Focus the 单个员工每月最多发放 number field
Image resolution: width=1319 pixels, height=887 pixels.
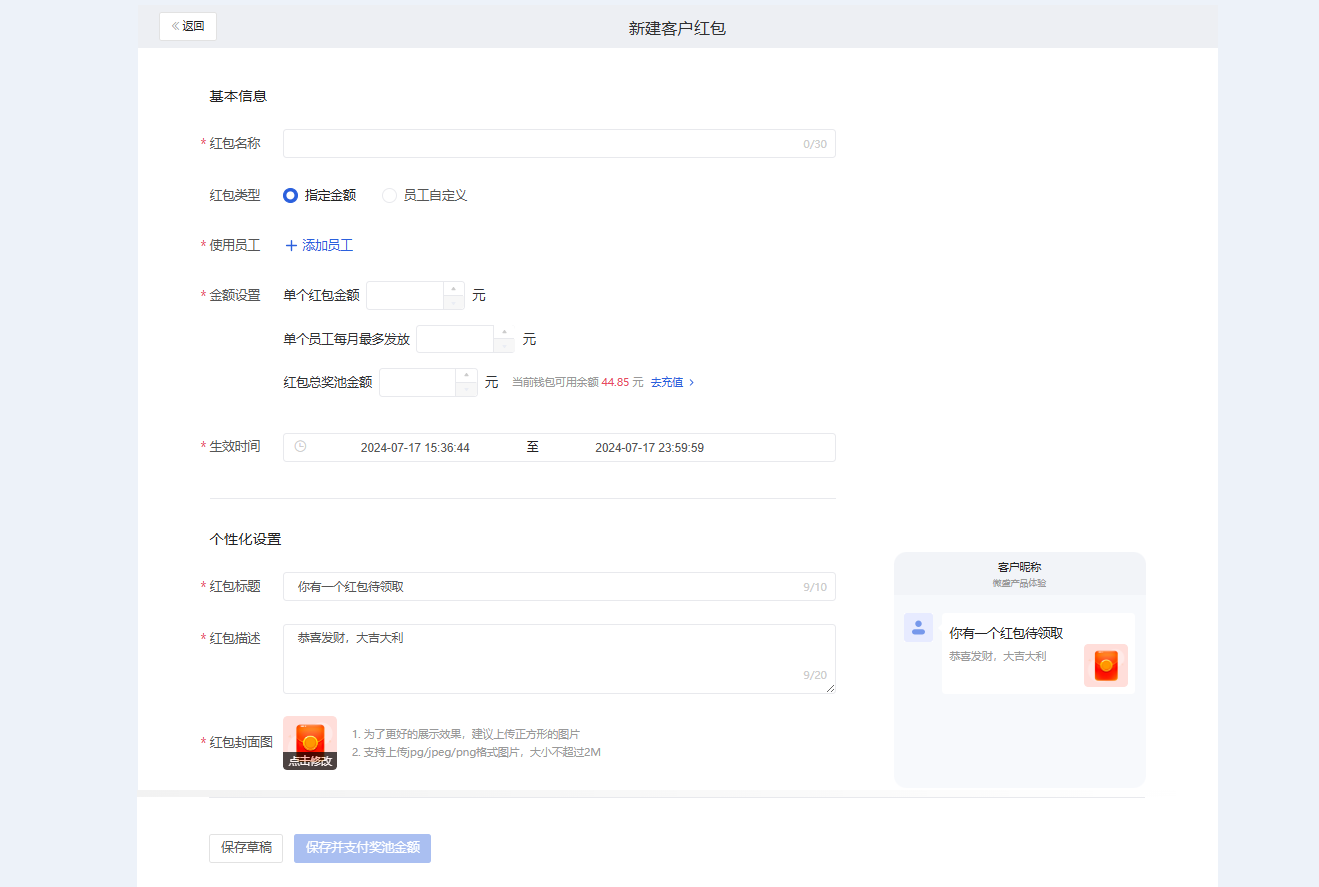(x=454, y=340)
